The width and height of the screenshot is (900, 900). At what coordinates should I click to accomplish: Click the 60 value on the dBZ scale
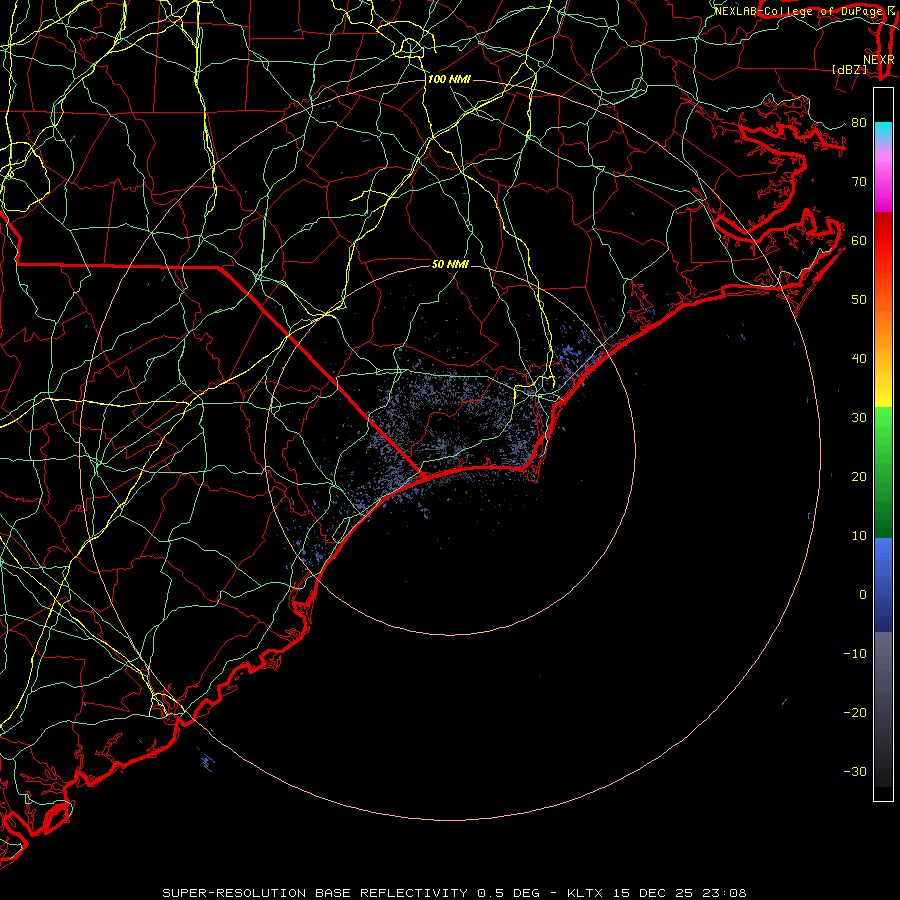click(859, 241)
